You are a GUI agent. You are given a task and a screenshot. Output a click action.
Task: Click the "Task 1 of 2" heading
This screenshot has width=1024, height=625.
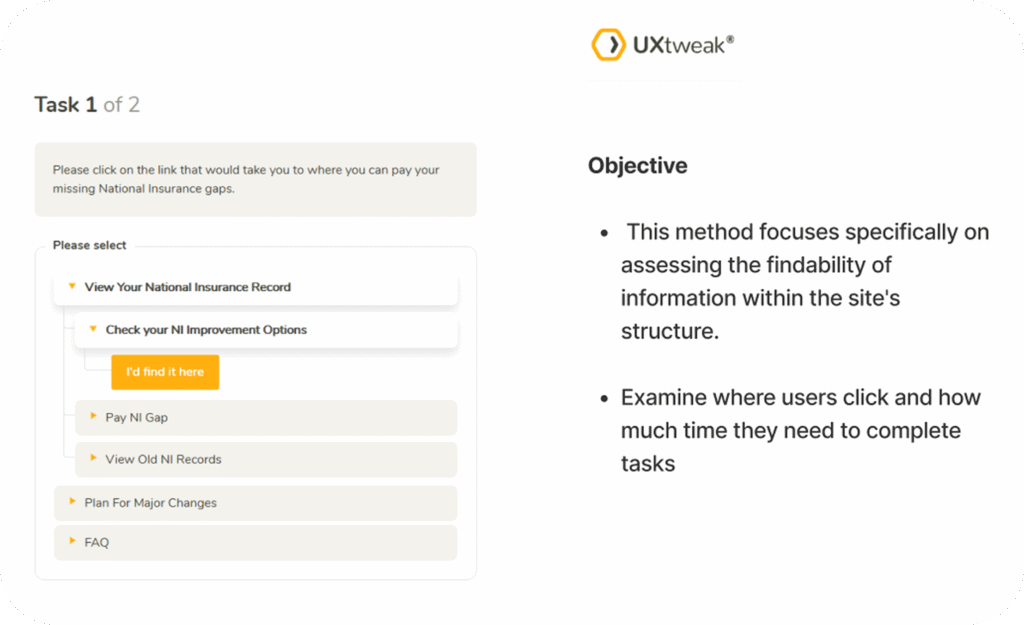(87, 105)
